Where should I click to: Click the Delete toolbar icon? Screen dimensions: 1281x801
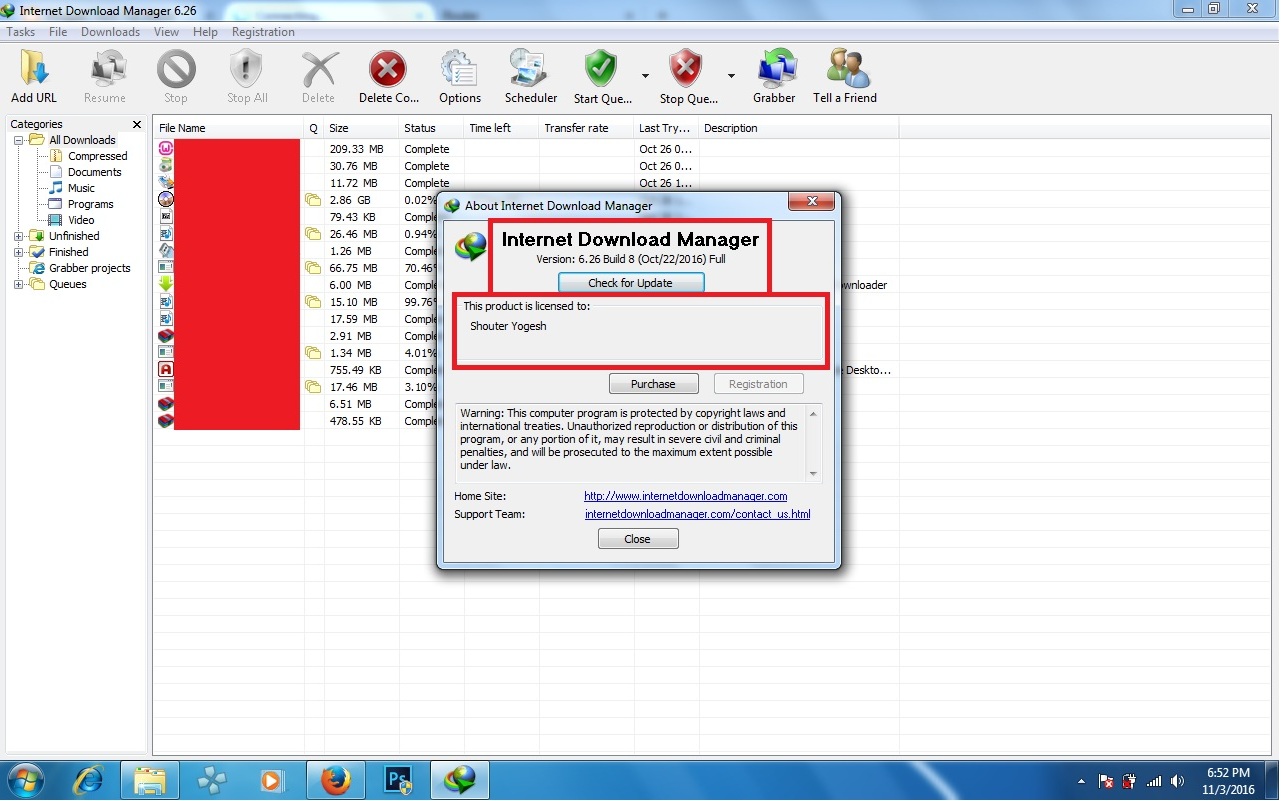click(318, 70)
